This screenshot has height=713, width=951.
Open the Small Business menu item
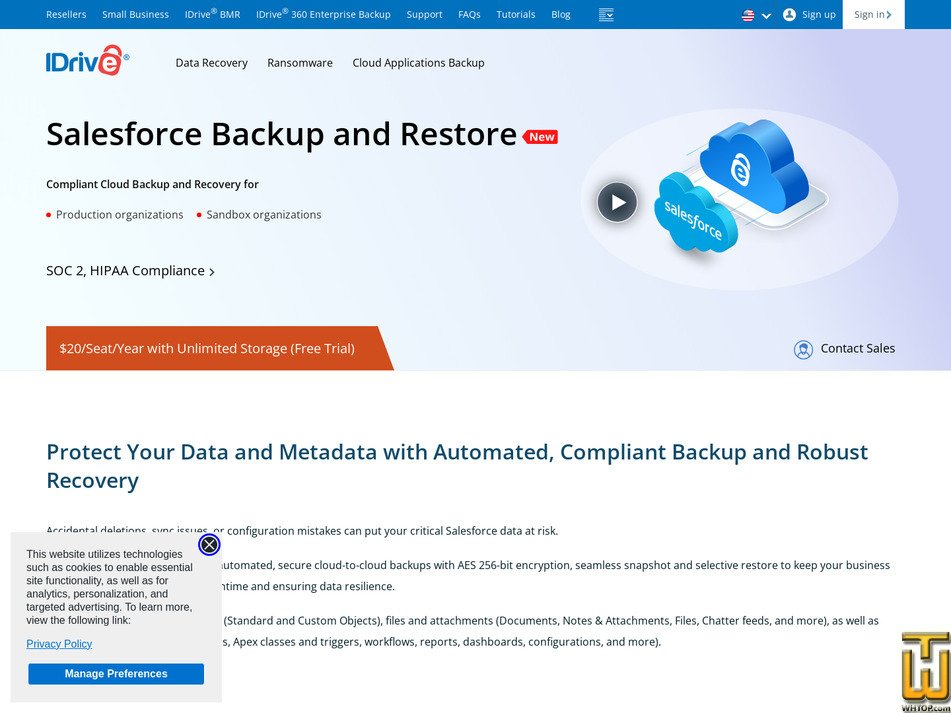135,15
